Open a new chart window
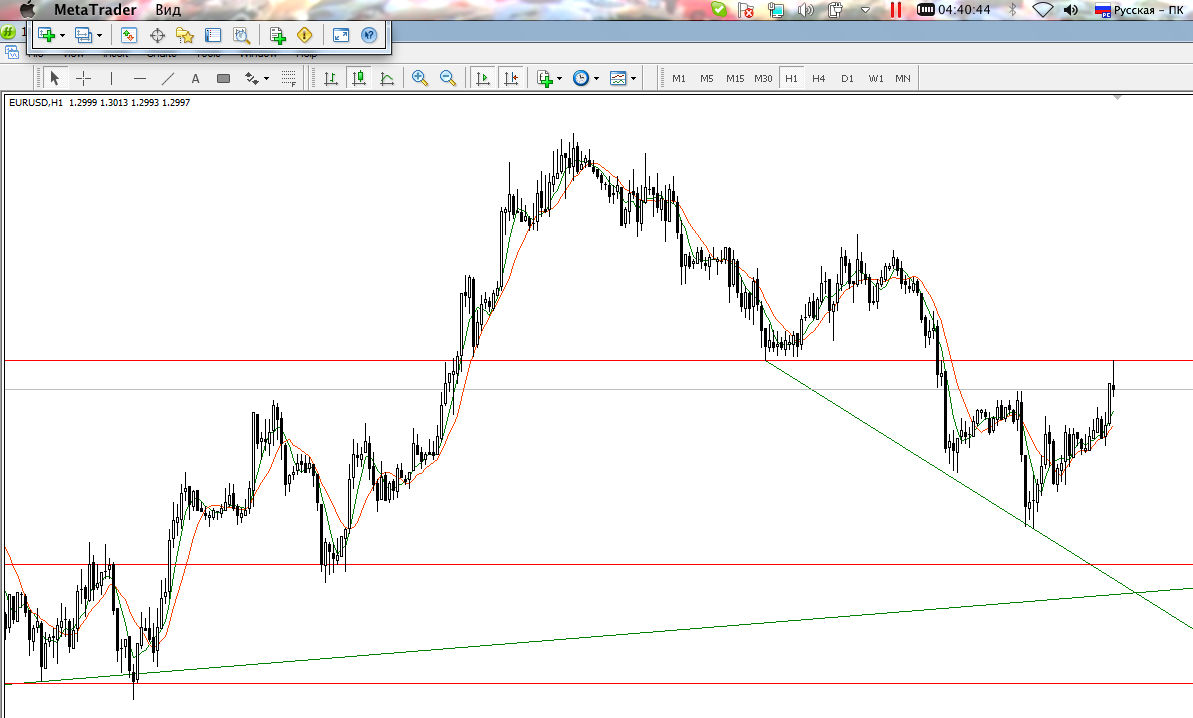 pos(47,35)
